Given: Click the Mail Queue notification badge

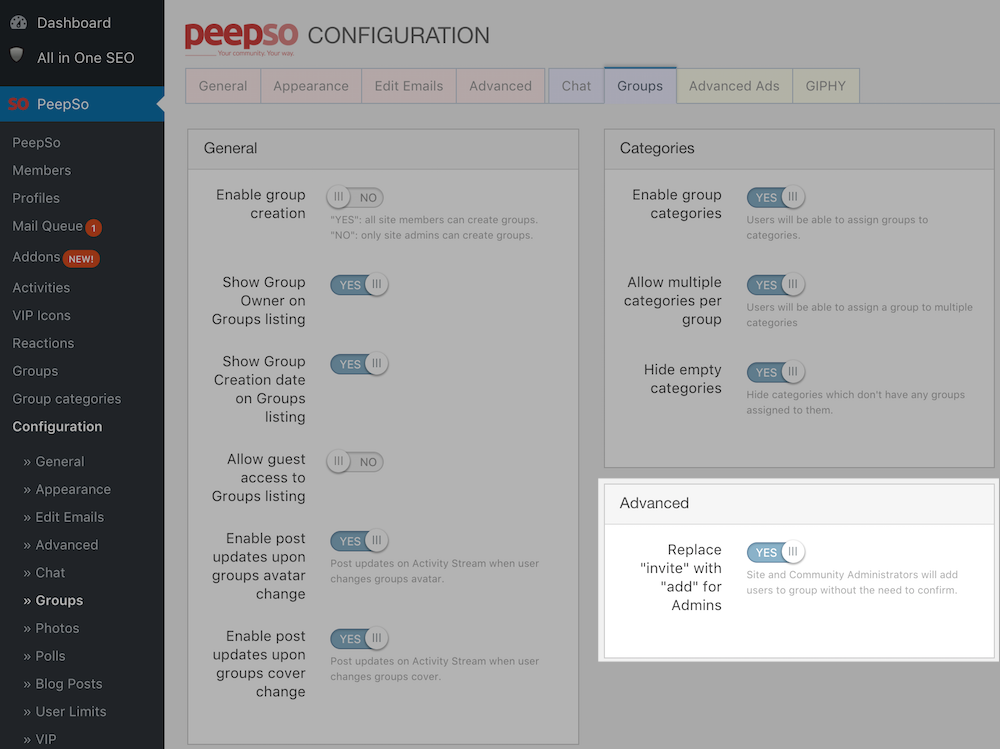Looking at the screenshot, I should click(x=93, y=228).
